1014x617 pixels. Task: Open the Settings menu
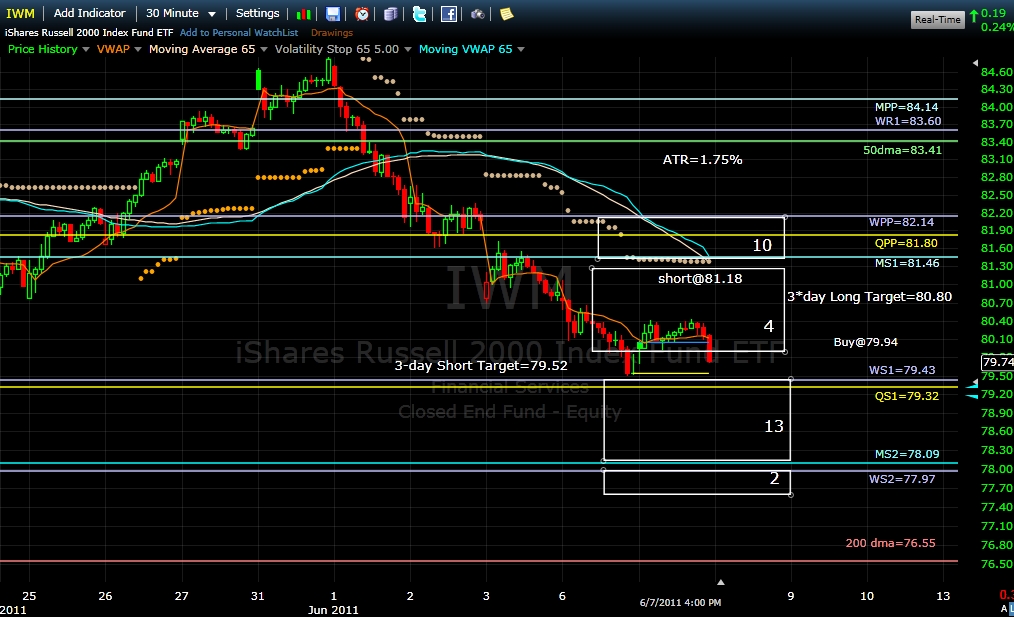[x=257, y=13]
